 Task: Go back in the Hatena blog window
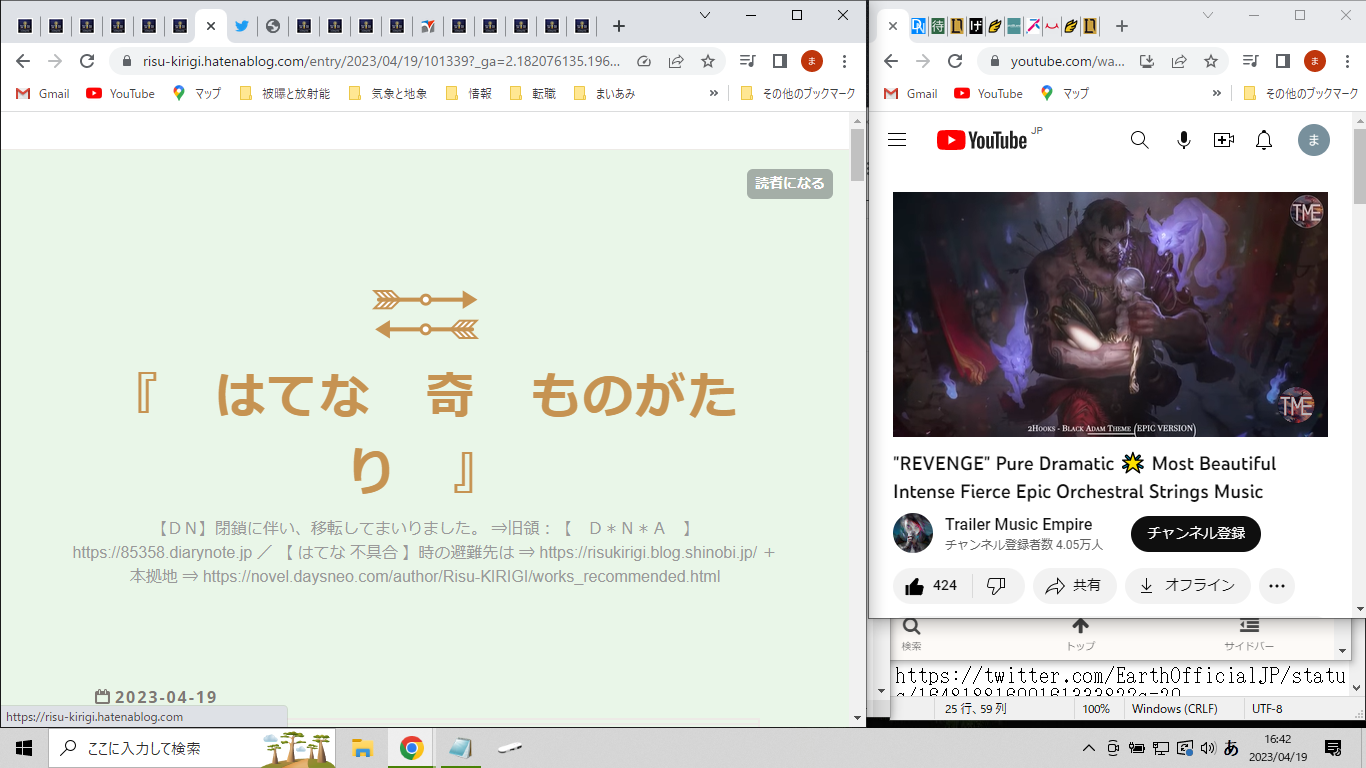(23, 61)
